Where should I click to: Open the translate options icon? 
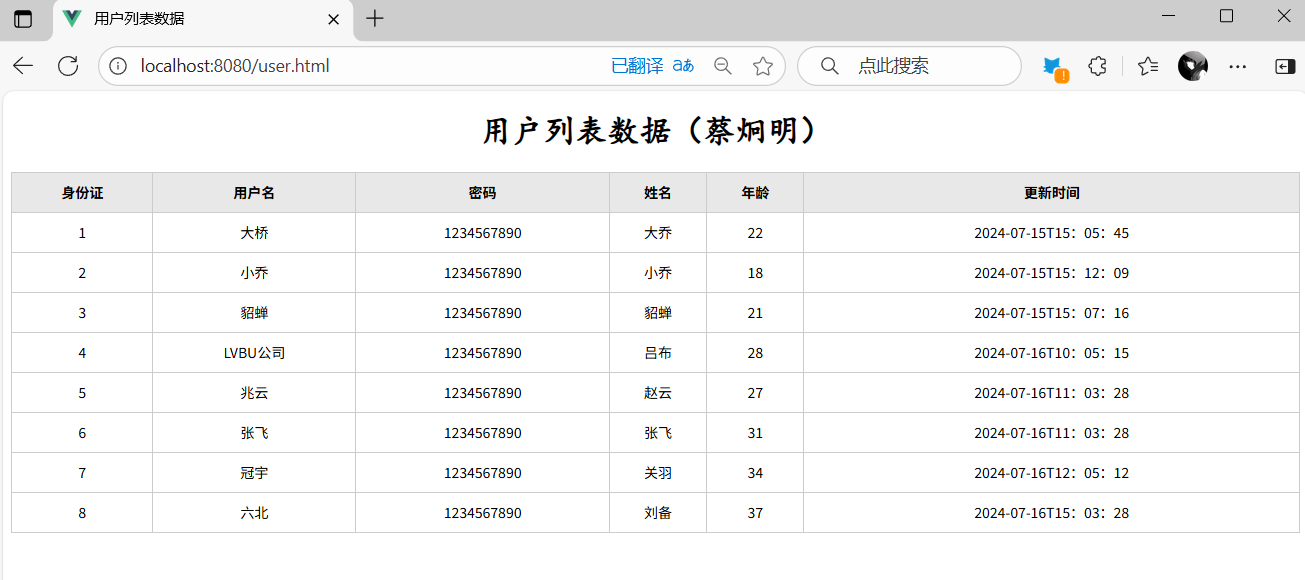tap(683, 66)
